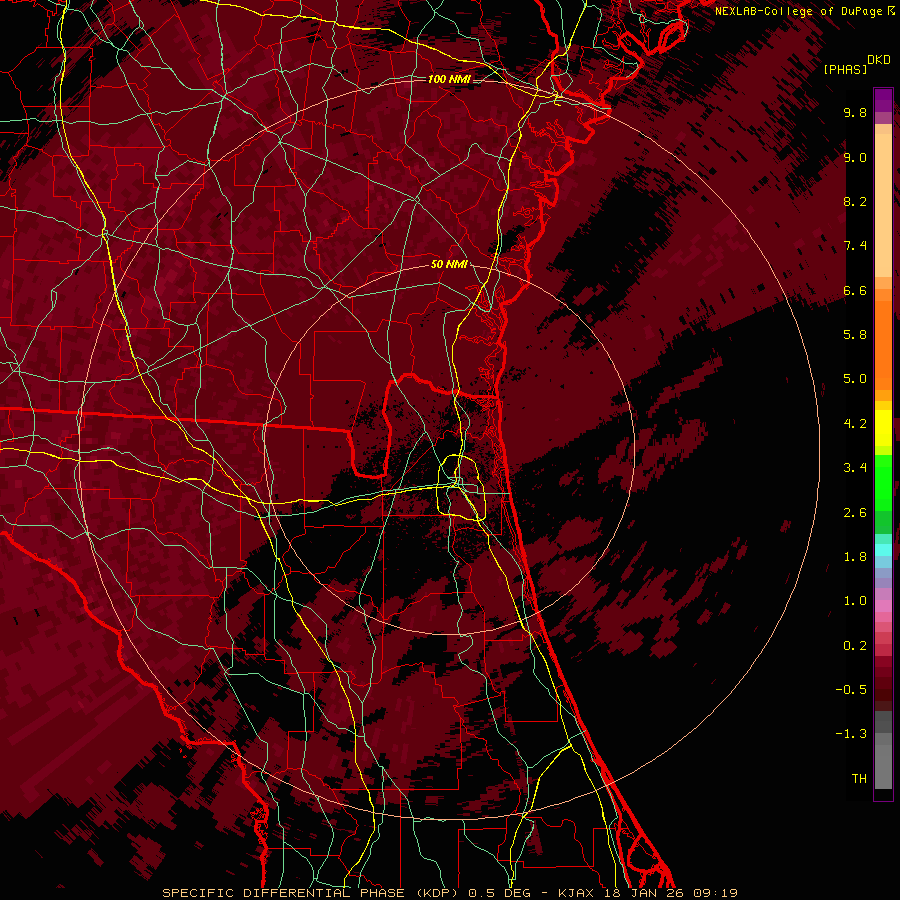
Task: Click the -1.3 legend value
Action: pyautogui.click(x=851, y=734)
